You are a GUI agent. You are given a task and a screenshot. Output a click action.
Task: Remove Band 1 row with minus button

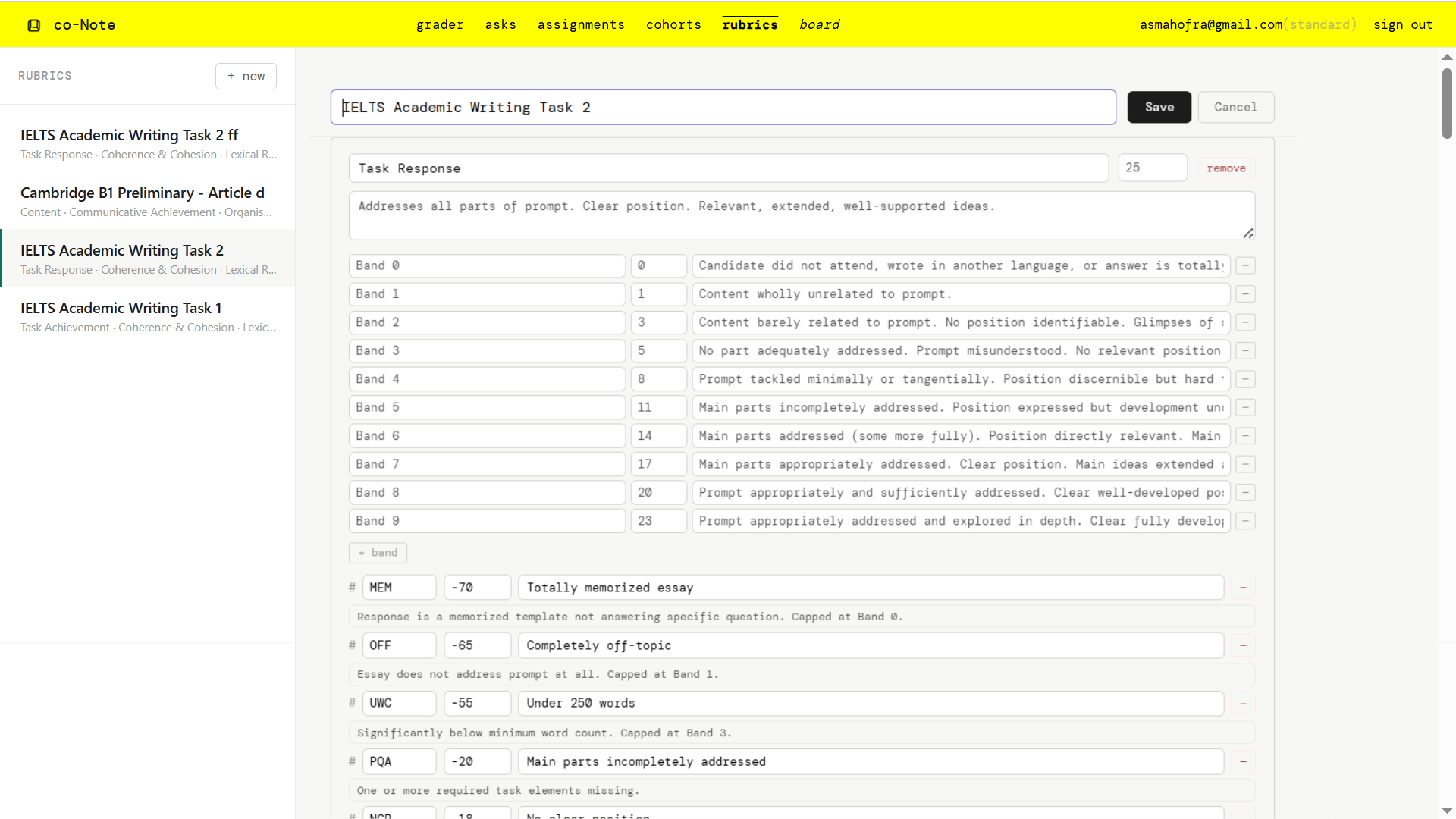[1245, 294]
